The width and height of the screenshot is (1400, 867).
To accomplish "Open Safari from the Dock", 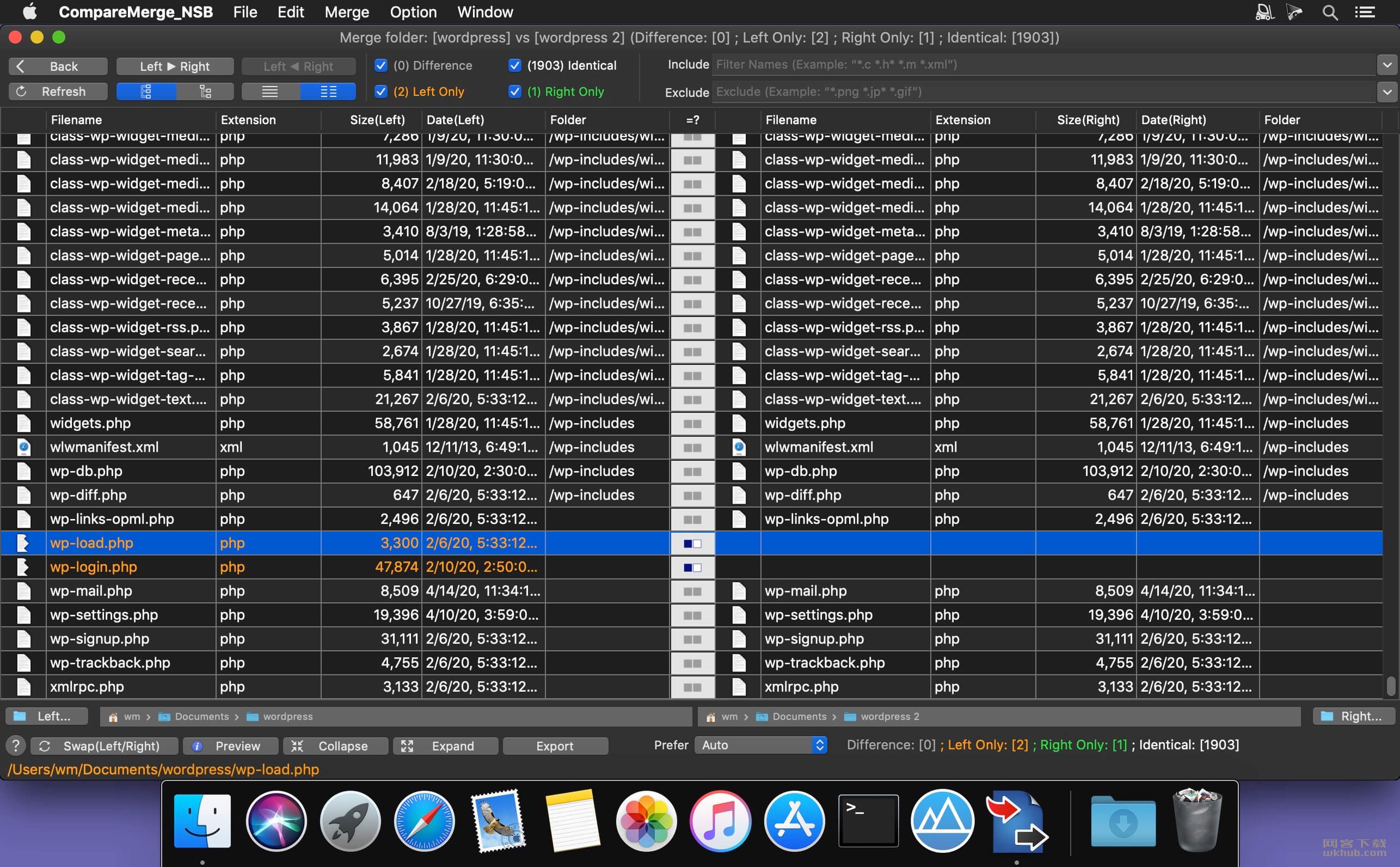I will tap(424, 821).
